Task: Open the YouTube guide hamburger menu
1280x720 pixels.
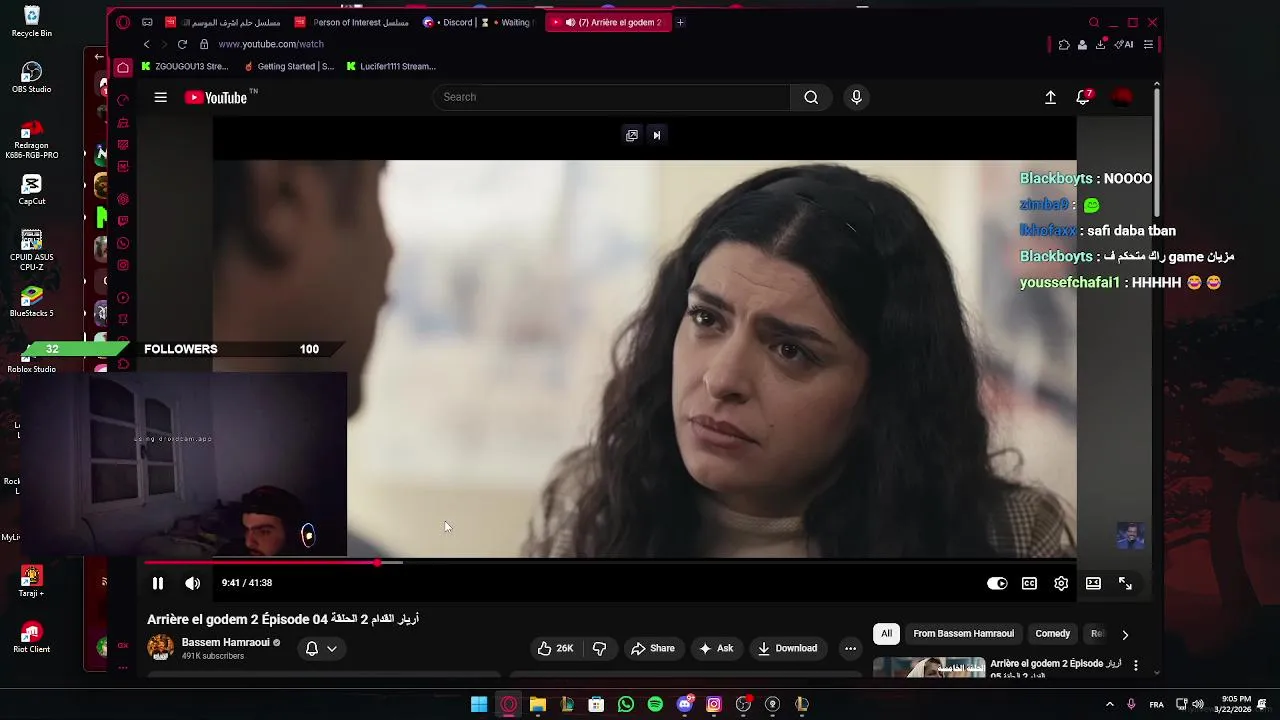Action: [160, 97]
